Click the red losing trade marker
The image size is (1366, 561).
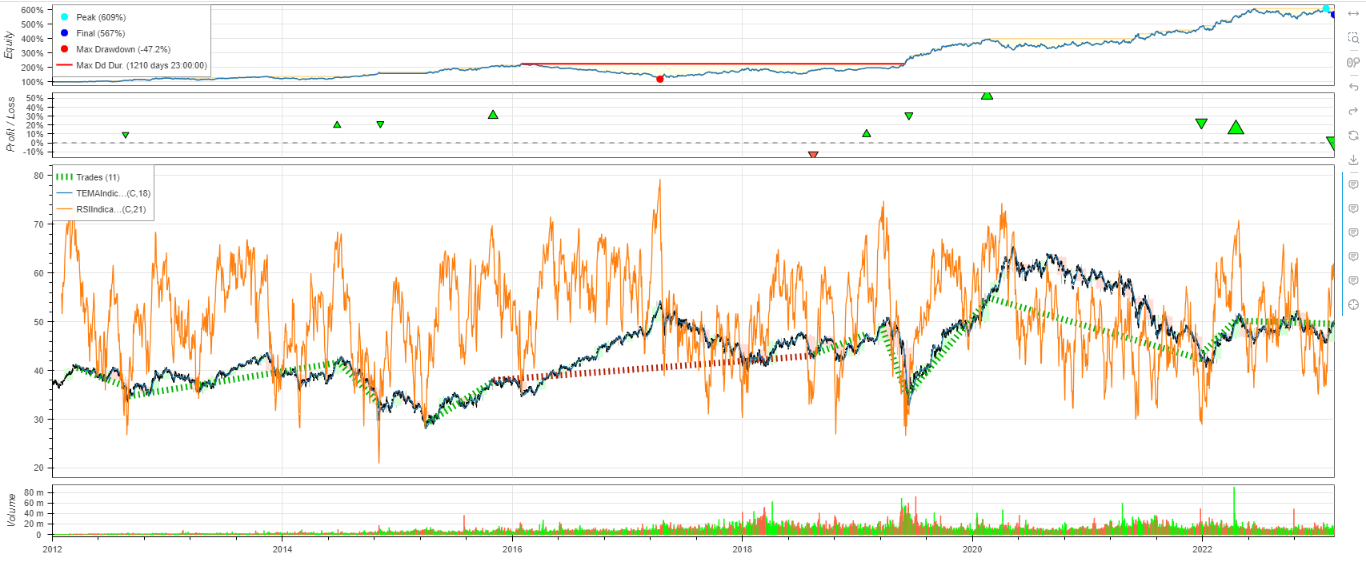pos(813,155)
